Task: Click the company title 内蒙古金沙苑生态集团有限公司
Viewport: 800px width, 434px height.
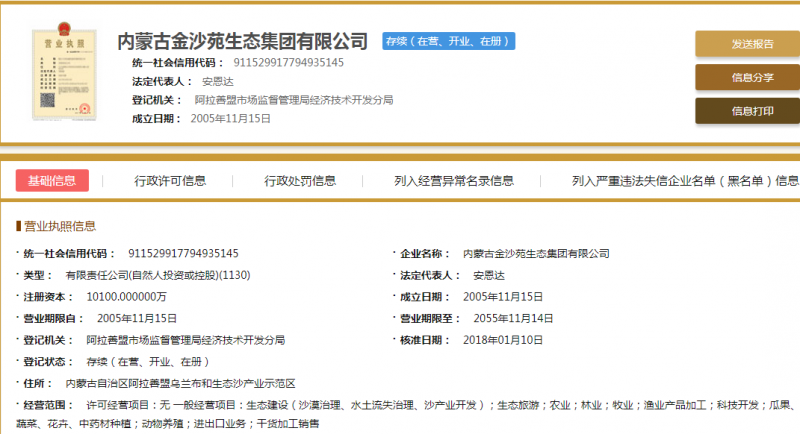Action: (x=242, y=41)
